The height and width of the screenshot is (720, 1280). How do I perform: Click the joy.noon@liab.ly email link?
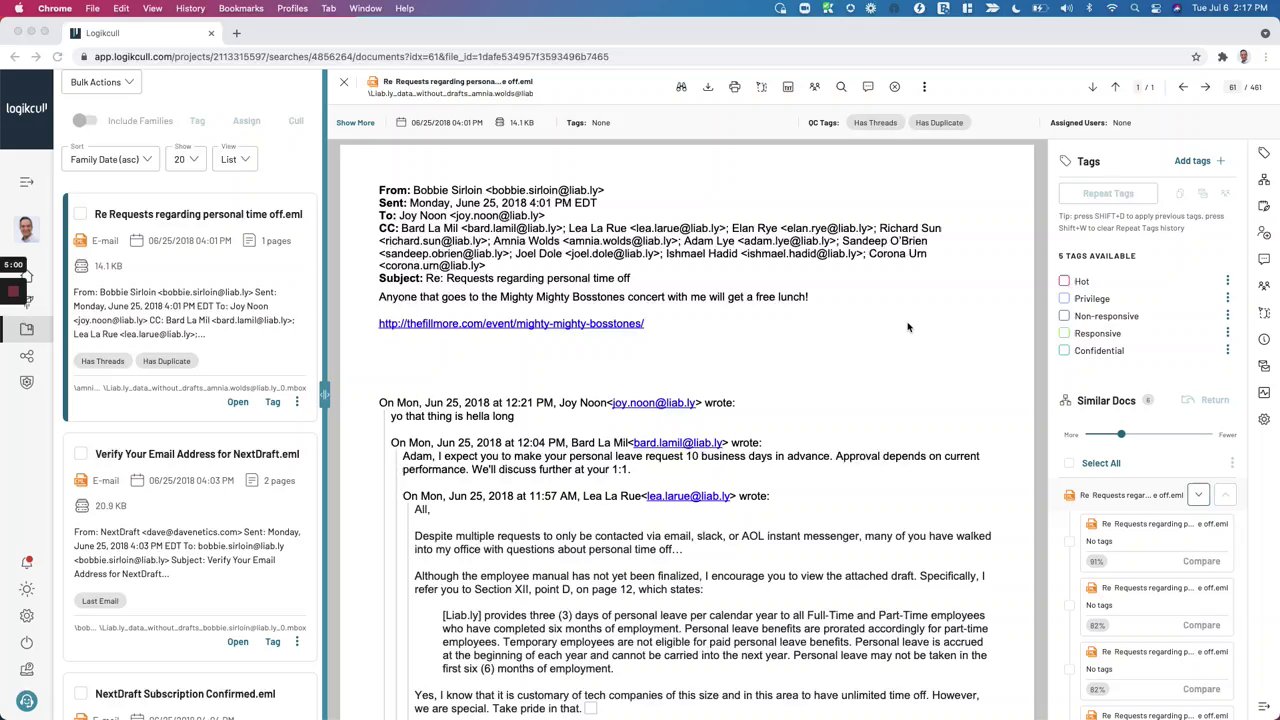click(654, 403)
